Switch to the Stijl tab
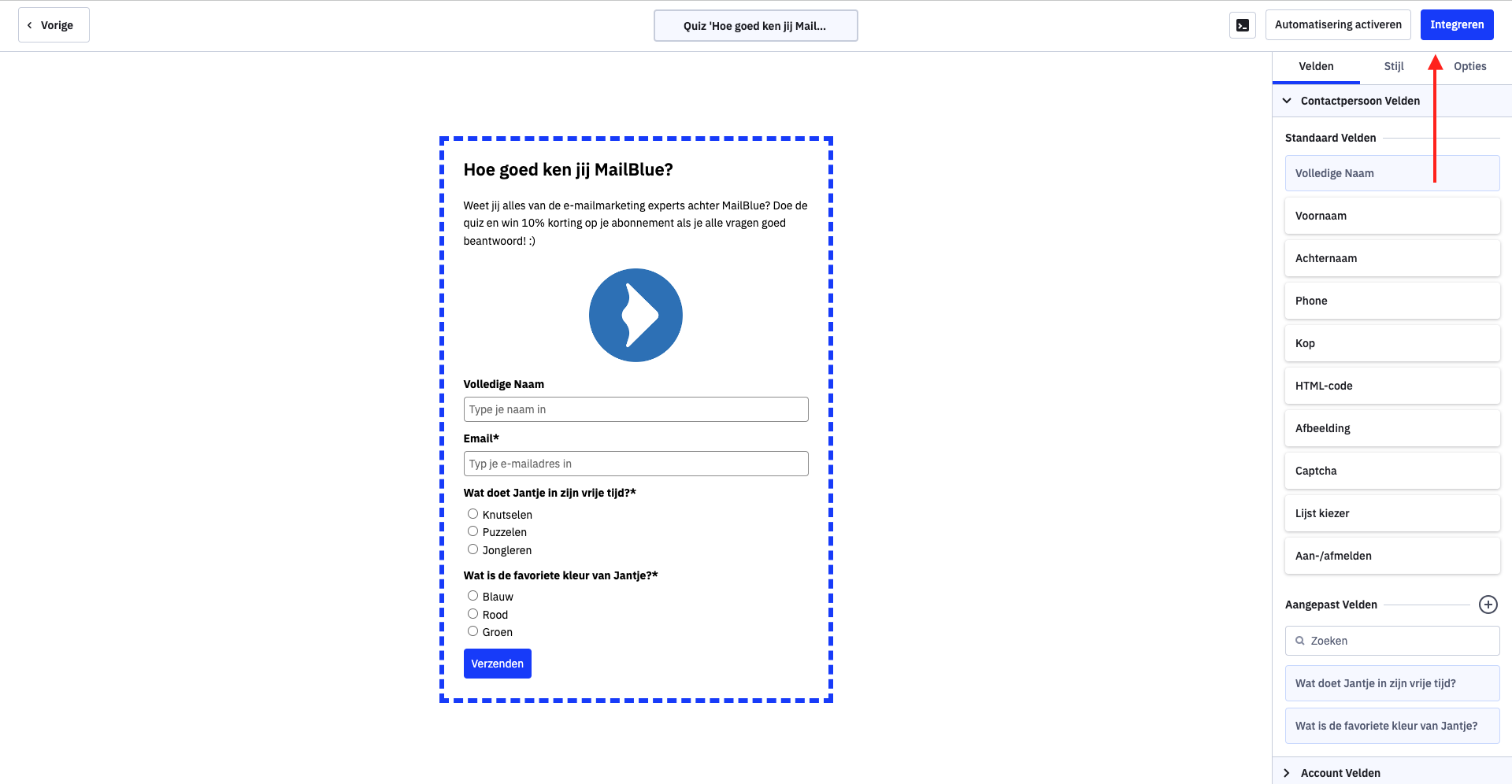The width and height of the screenshot is (1512, 784). click(1394, 66)
